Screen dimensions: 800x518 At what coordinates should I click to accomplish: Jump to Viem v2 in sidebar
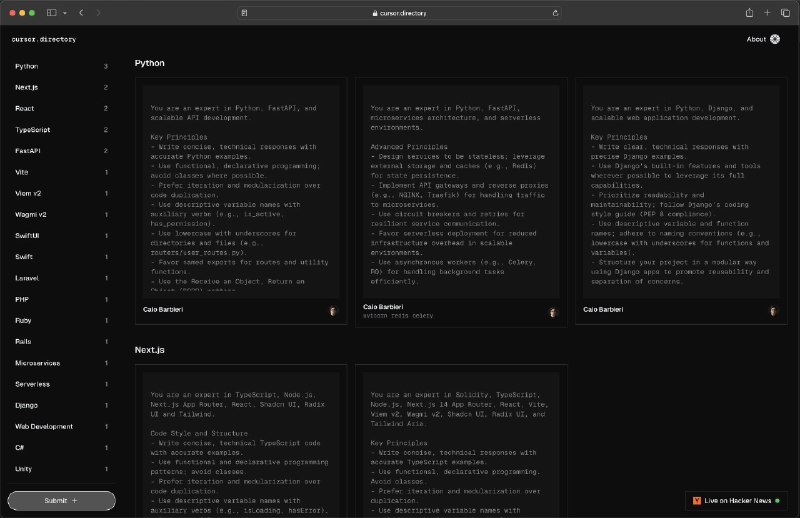61,193
